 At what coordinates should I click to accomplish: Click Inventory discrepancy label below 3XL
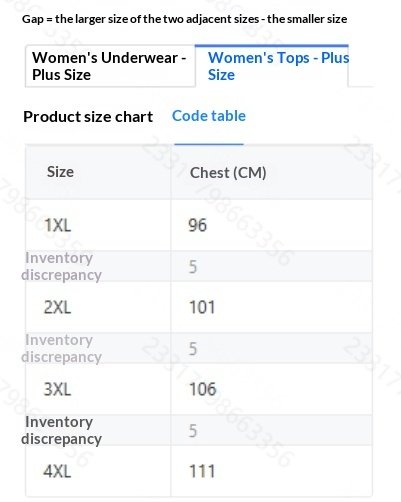click(x=61, y=430)
